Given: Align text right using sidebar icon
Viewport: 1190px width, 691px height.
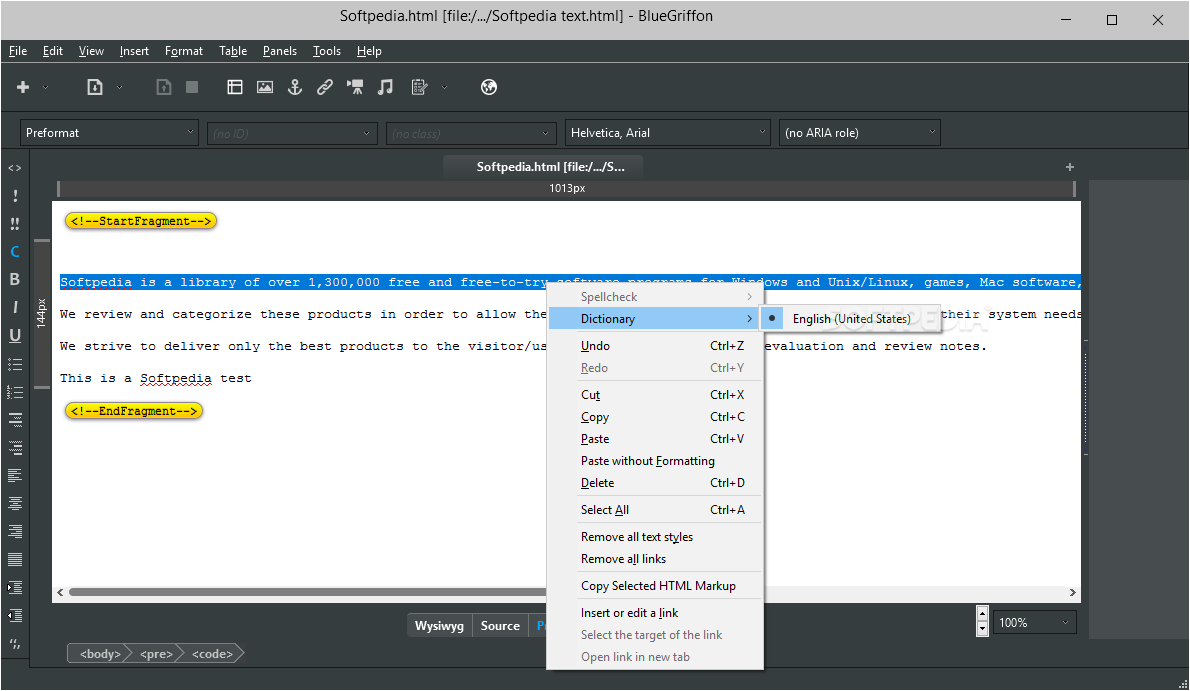Looking at the screenshot, I should coord(14,532).
